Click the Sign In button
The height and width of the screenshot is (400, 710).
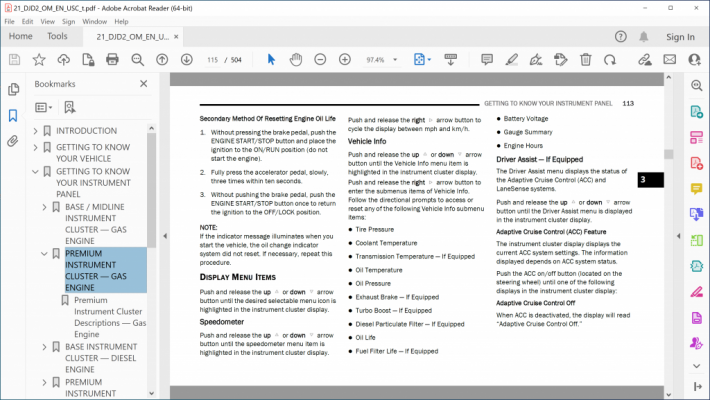click(680, 37)
